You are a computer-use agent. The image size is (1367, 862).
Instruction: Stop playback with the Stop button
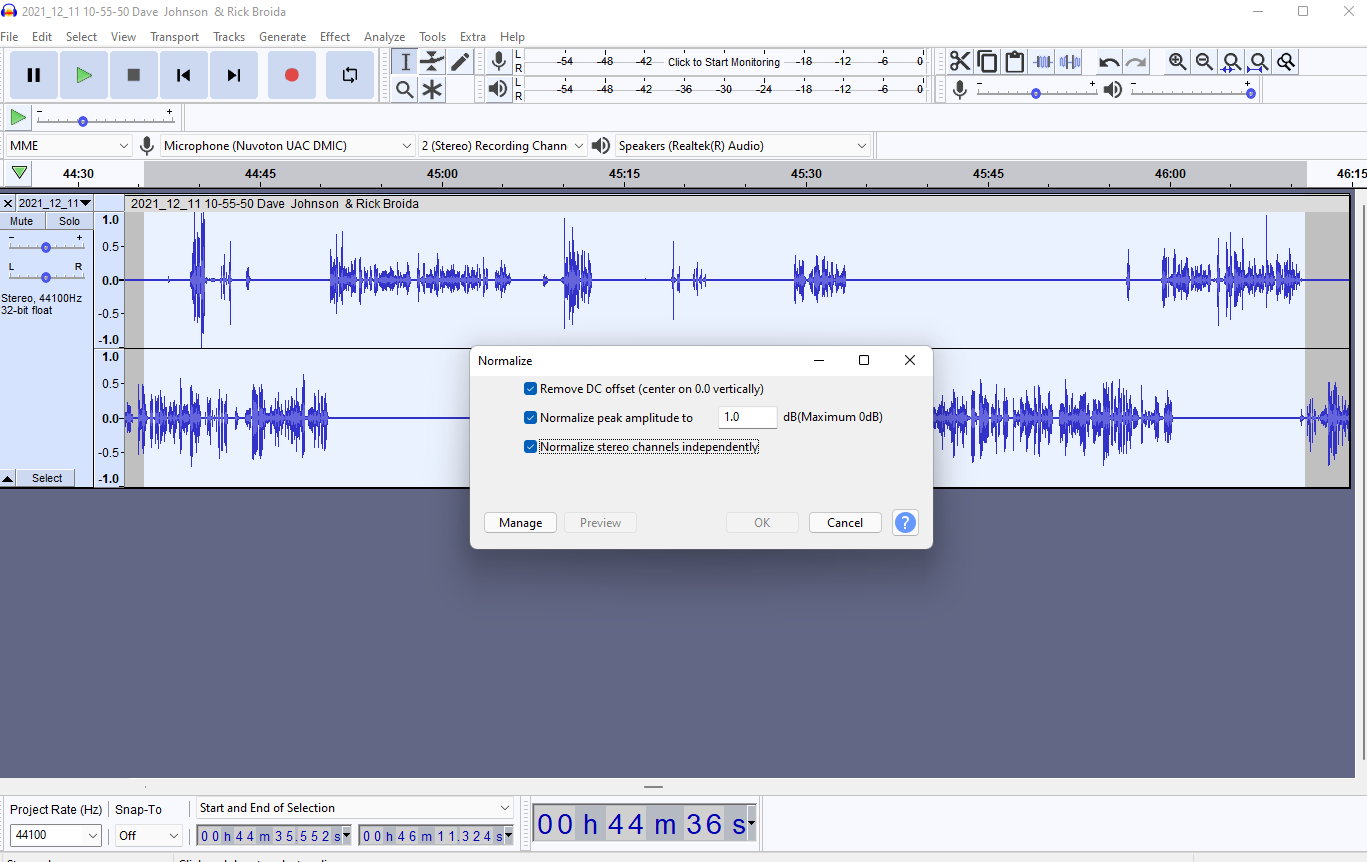click(134, 75)
